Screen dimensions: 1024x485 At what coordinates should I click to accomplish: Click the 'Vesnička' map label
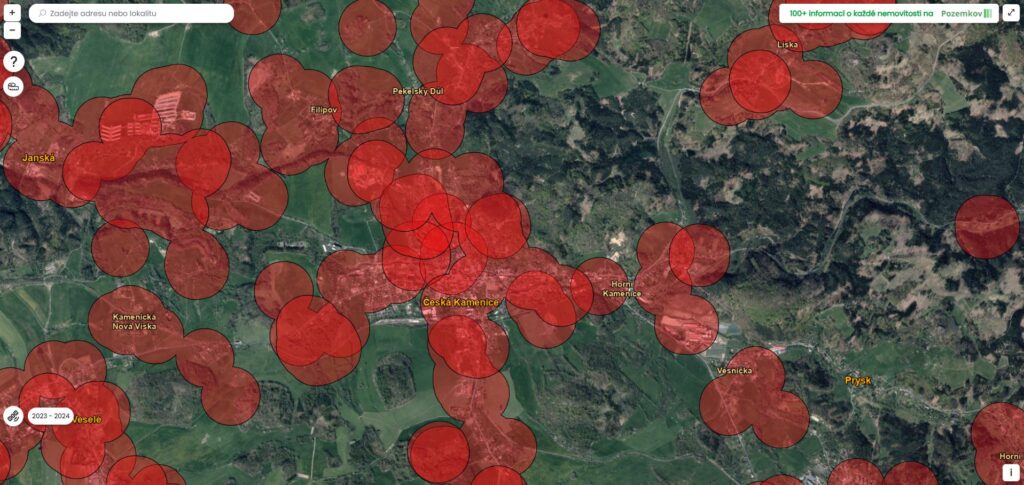[x=733, y=371]
